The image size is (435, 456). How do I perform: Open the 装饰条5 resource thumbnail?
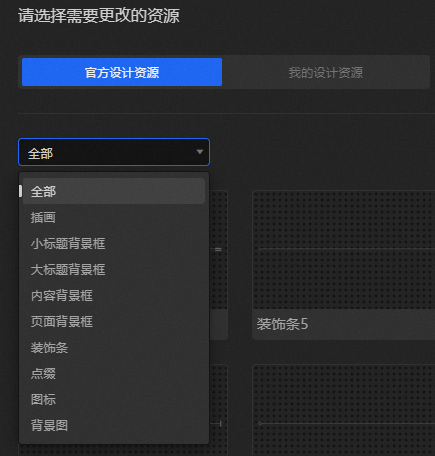point(344,250)
